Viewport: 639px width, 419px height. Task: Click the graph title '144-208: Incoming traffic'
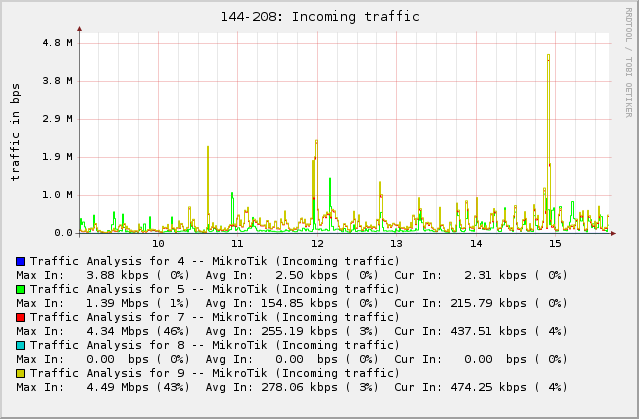coord(319,17)
